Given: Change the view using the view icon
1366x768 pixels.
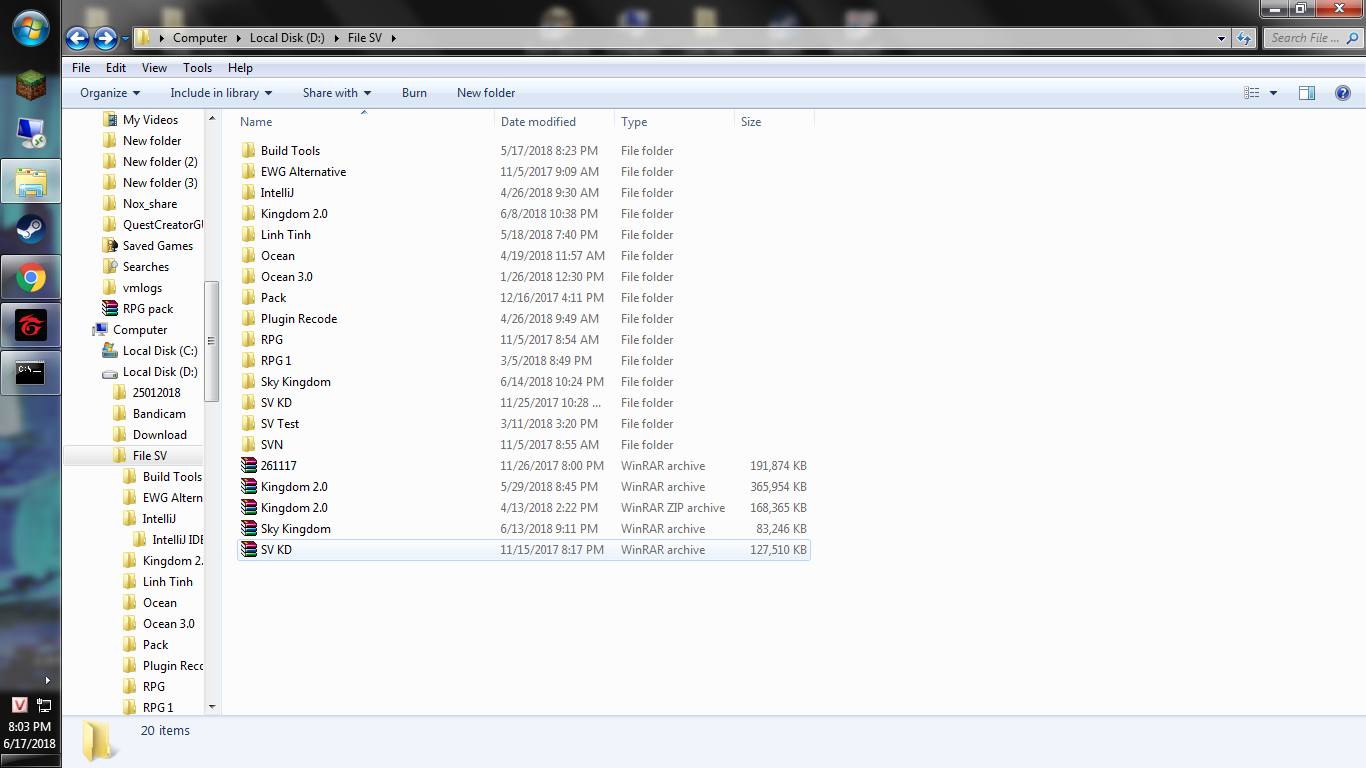Looking at the screenshot, I should pos(1252,93).
